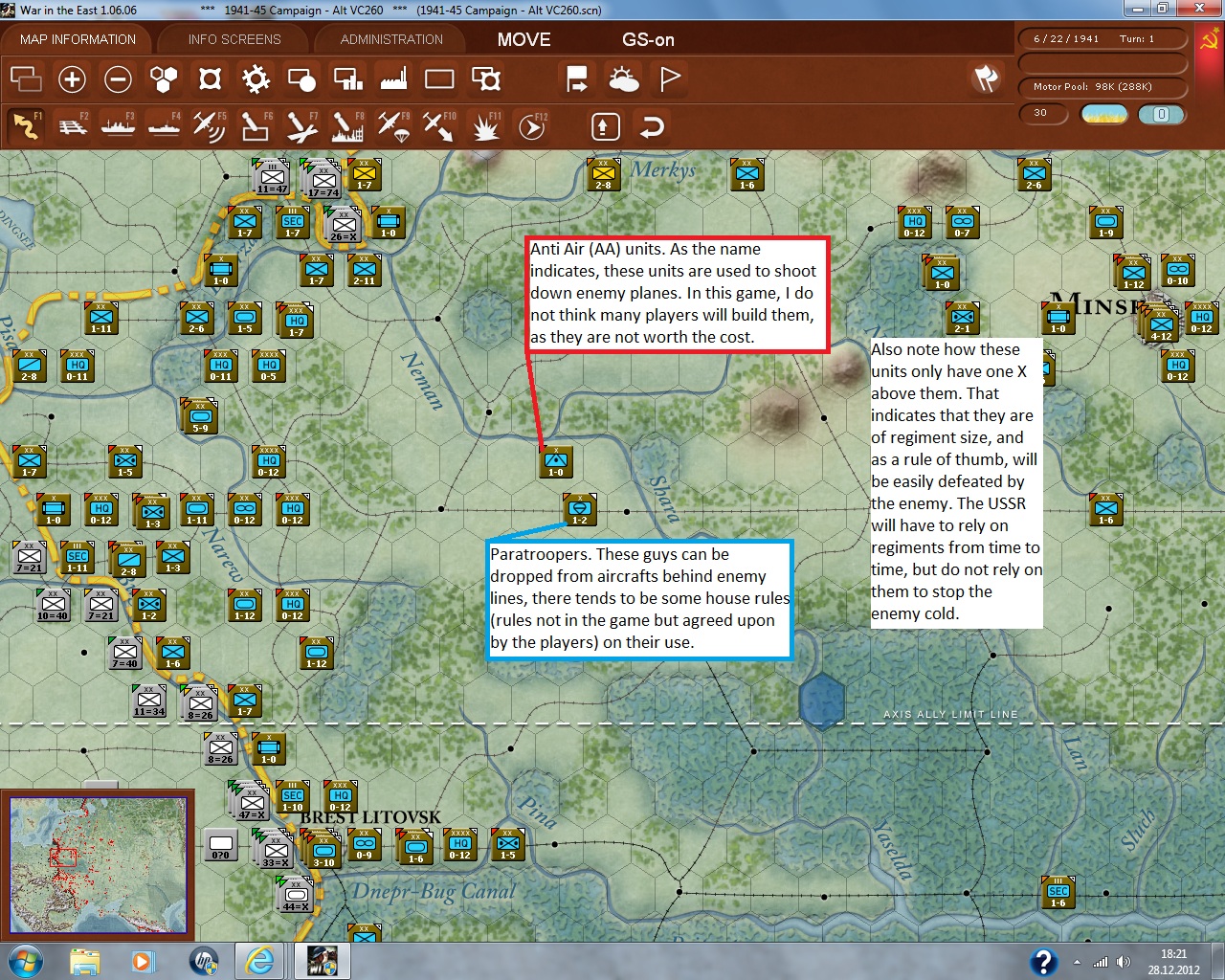Select the grey 26=X German unit

click(343, 225)
